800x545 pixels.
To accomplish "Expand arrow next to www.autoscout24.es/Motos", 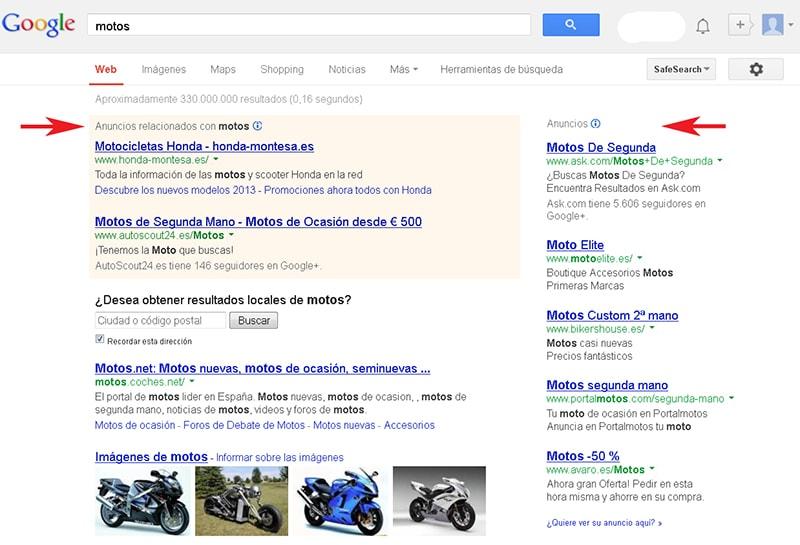I will click(x=231, y=235).
